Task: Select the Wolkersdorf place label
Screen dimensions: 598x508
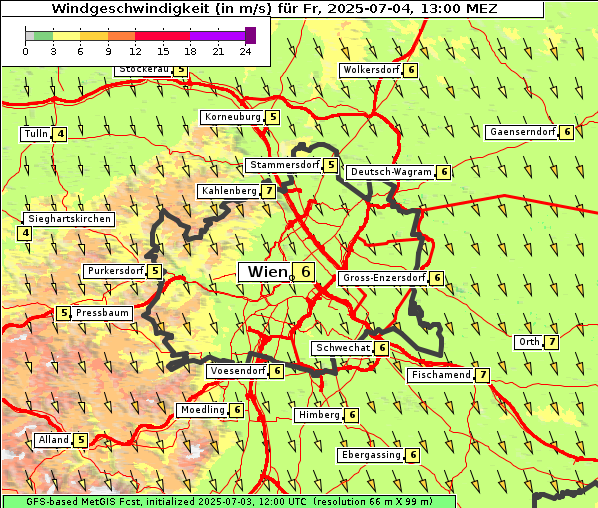Action: click(x=371, y=70)
